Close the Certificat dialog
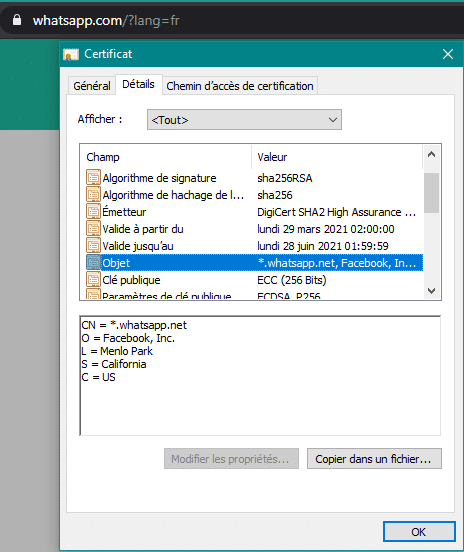This screenshot has width=464, height=552. pyautogui.click(x=448, y=54)
